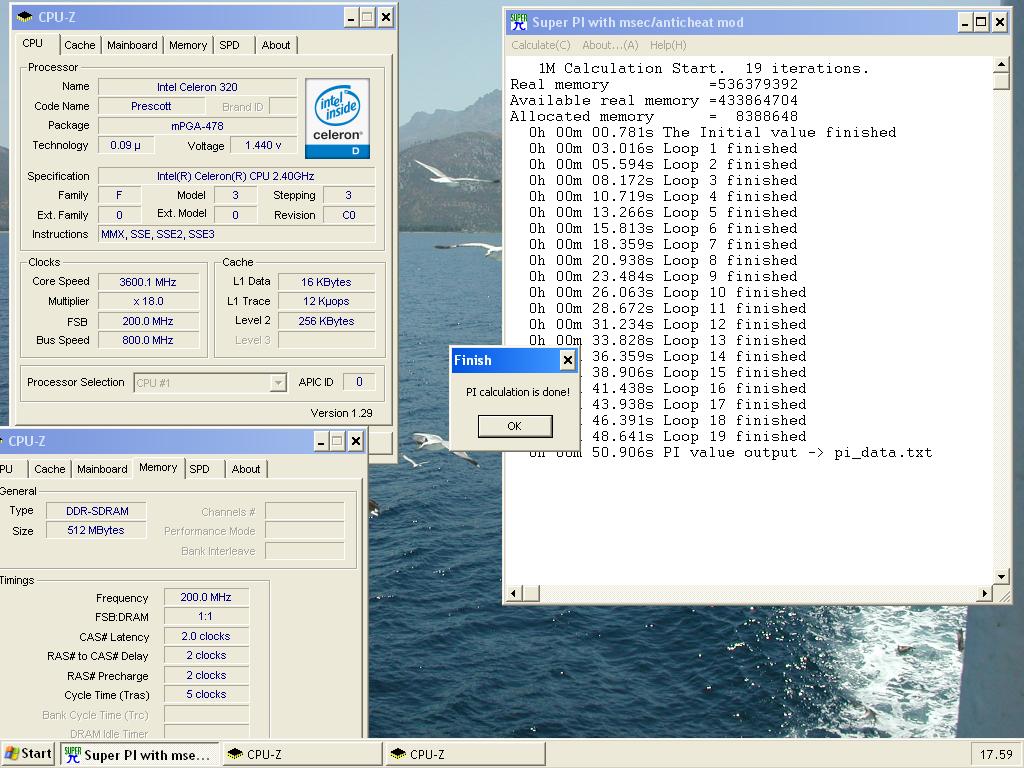1024x768 pixels.
Task: Click the Windows Start flag icon
Action: [12, 754]
